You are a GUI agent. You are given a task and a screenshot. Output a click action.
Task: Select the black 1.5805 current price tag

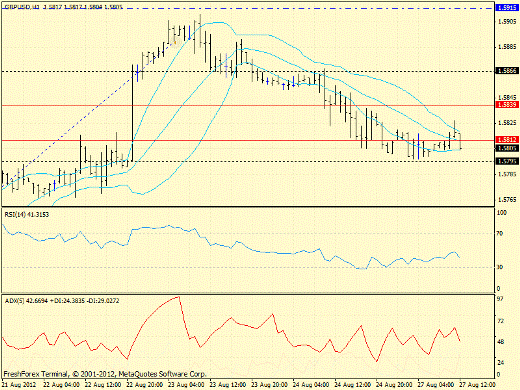507,148
